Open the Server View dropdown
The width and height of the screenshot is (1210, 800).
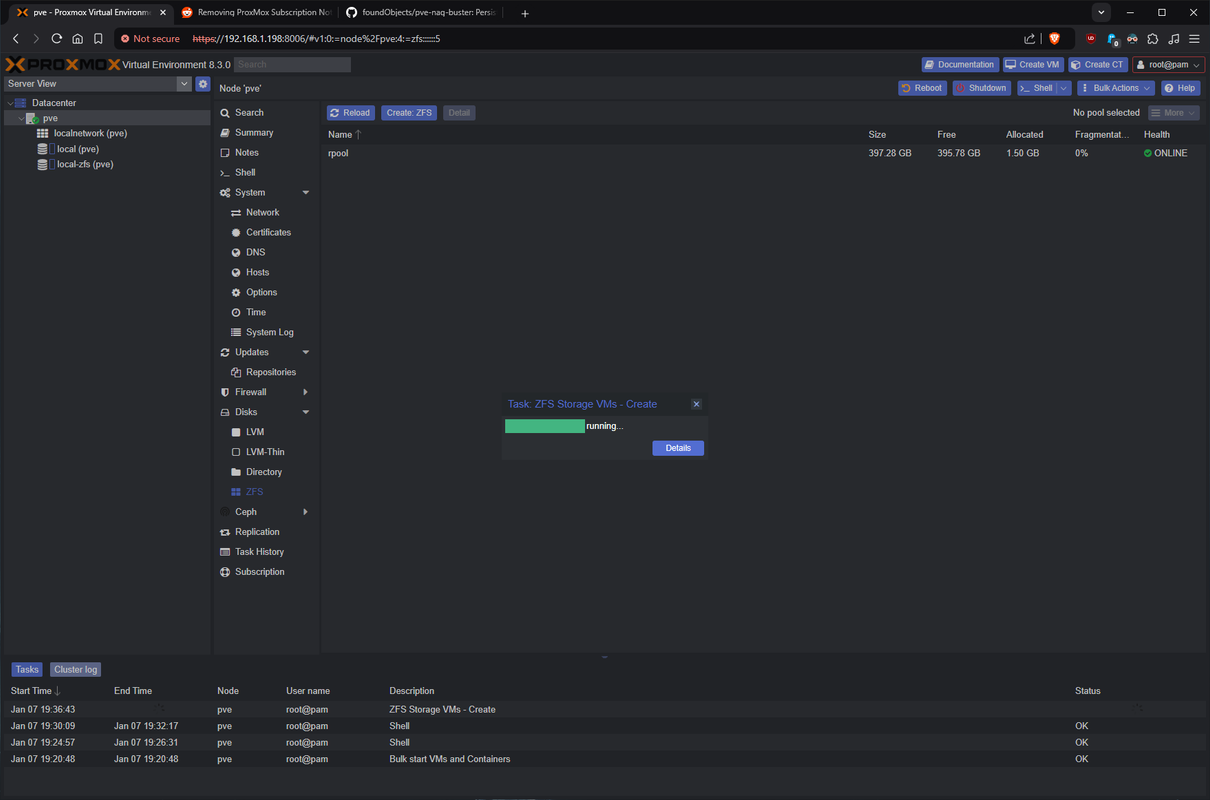(x=184, y=84)
